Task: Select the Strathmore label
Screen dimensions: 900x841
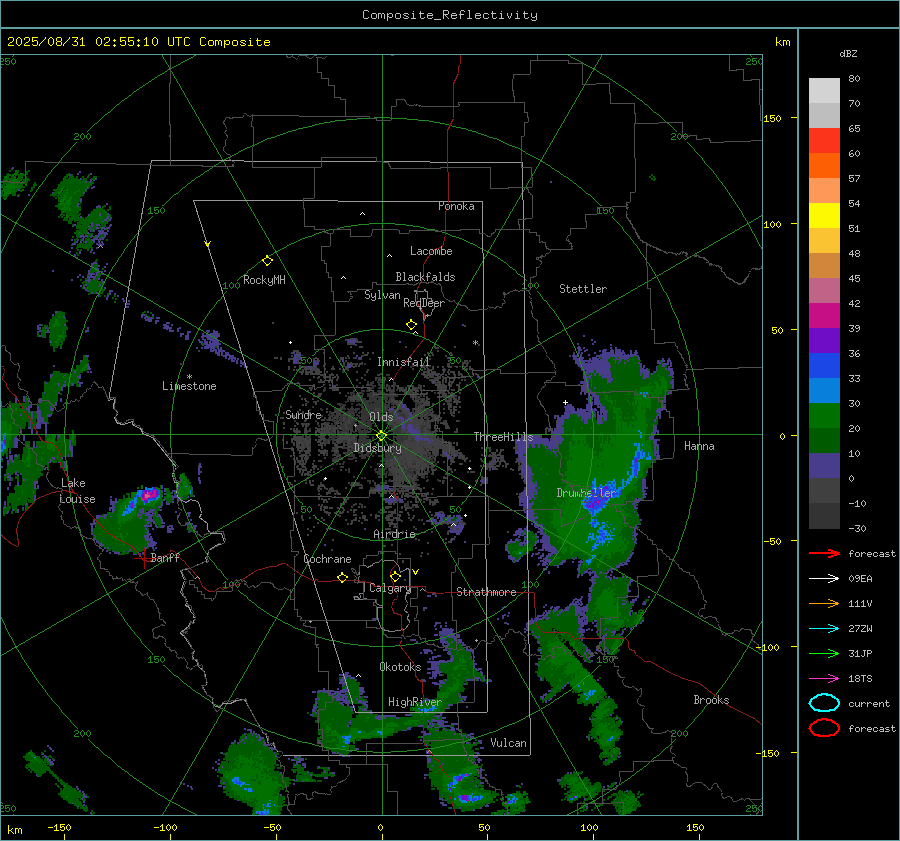Action: pyautogui.click(x=486, y=592)
